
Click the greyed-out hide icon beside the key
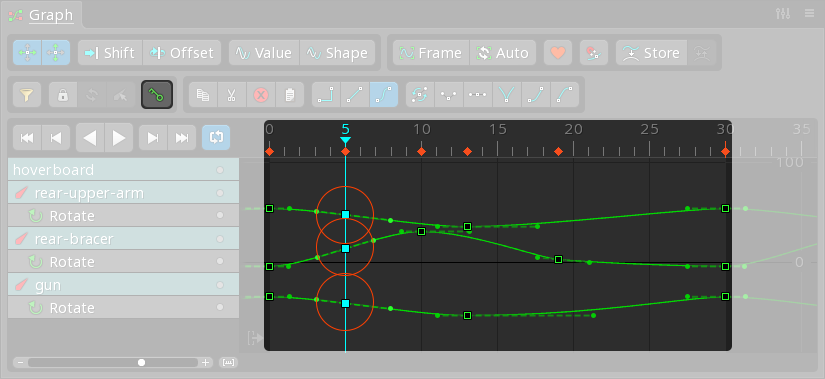pos(121,95)
